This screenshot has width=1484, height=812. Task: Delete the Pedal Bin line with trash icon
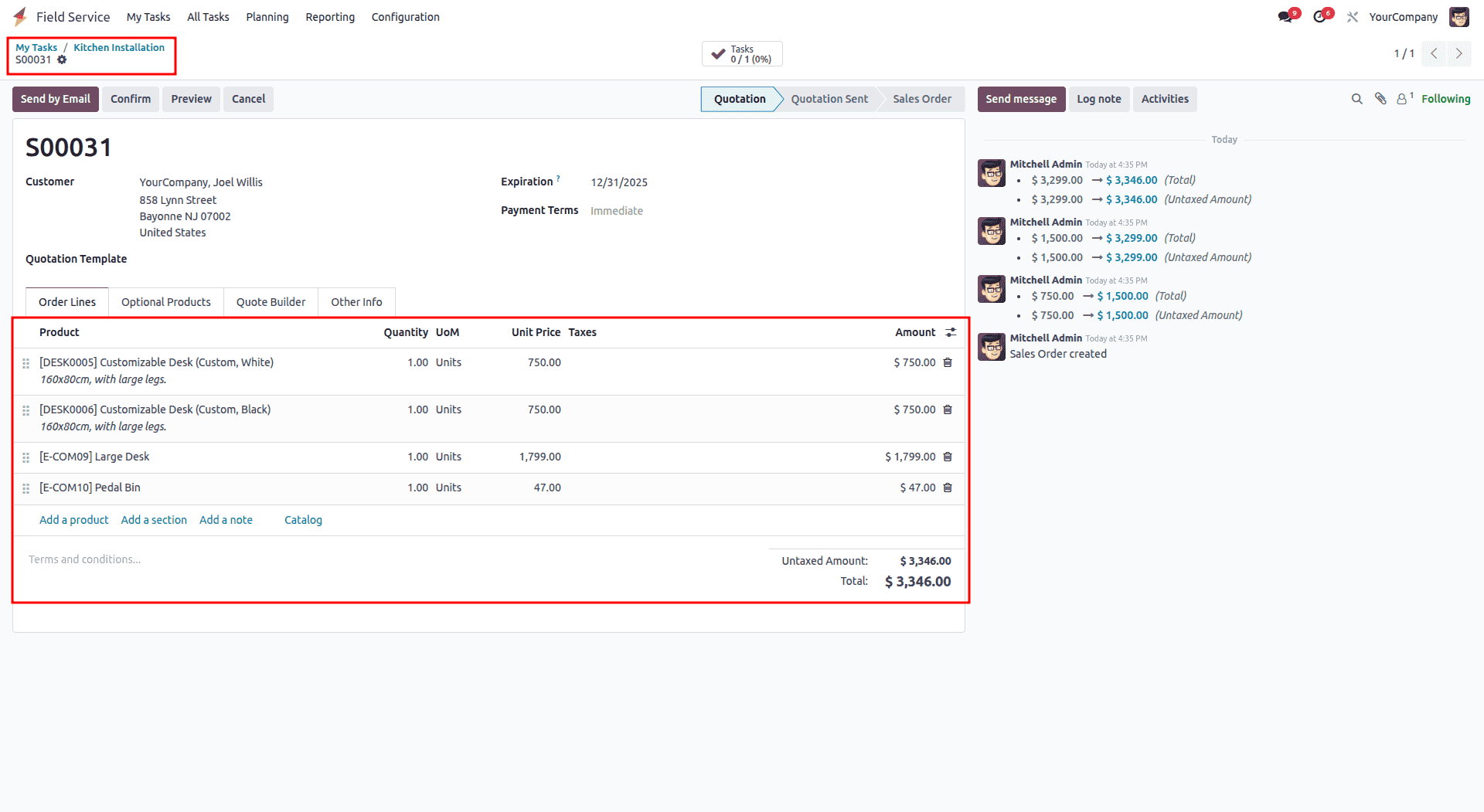[x=947, y=488]
